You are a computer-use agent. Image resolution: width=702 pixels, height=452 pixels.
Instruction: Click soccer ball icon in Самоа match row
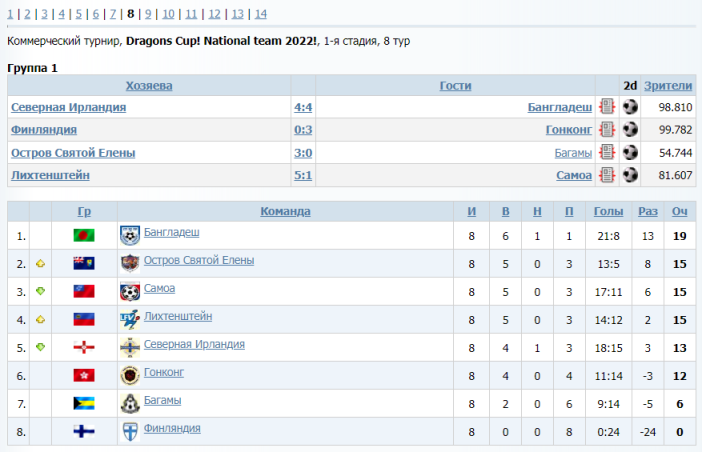(x=630, y=176)
